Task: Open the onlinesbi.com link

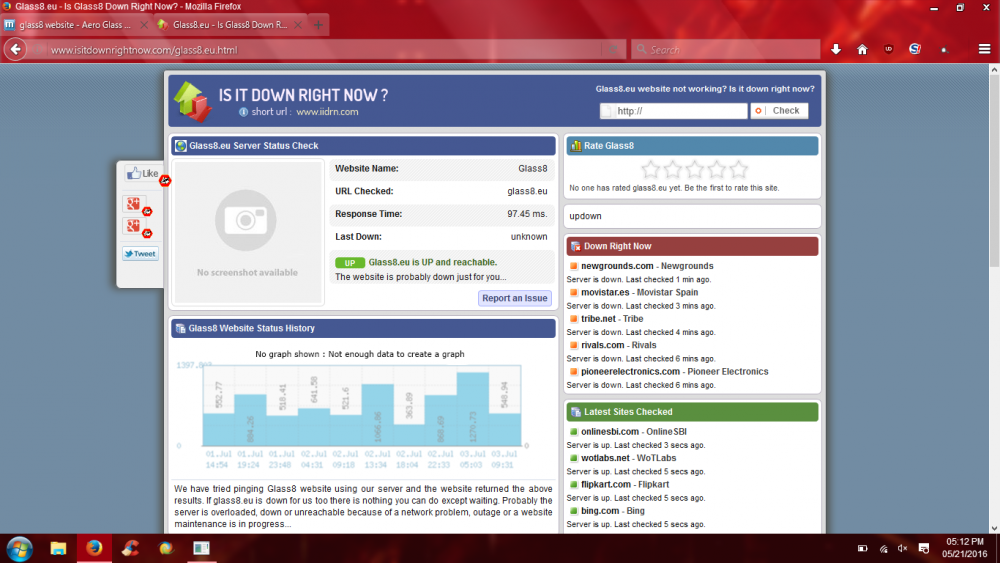Action: click(610, 432)
